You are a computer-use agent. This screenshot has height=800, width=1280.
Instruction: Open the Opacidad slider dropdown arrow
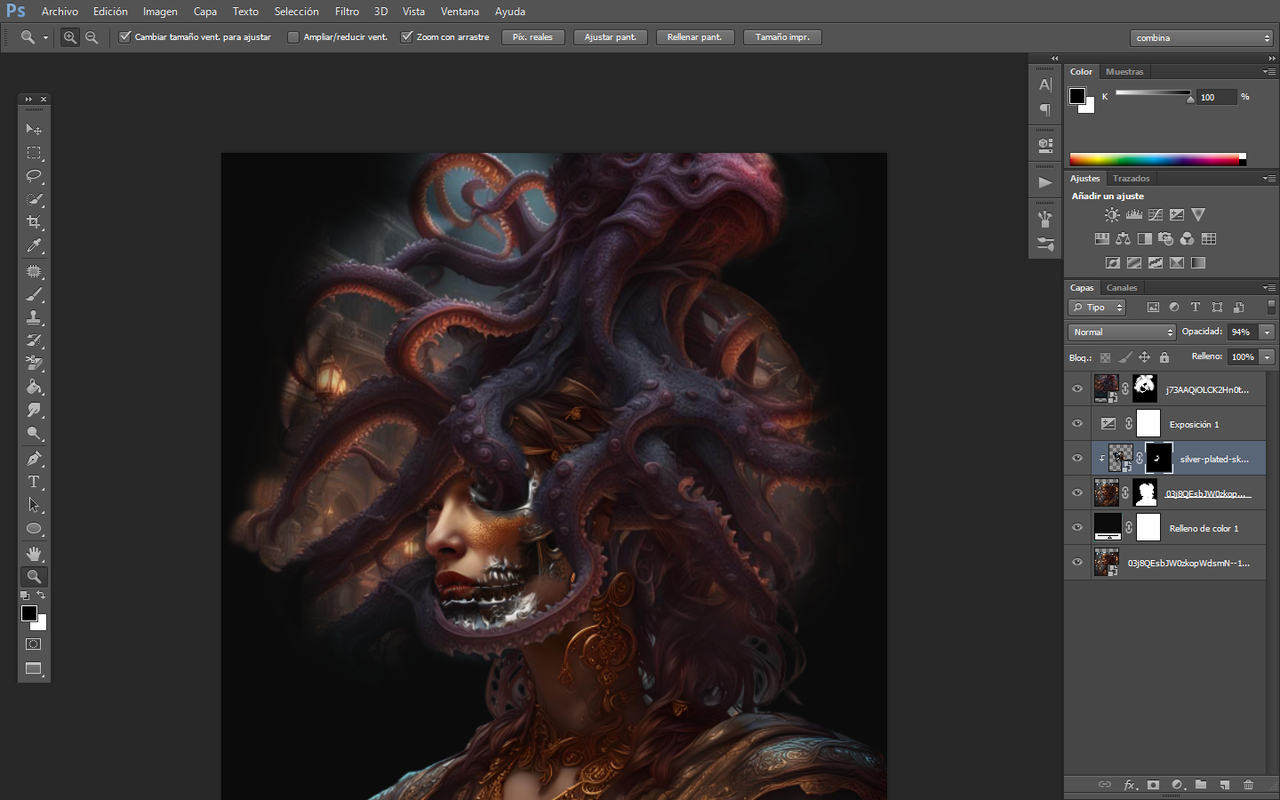click(1268, 332)
